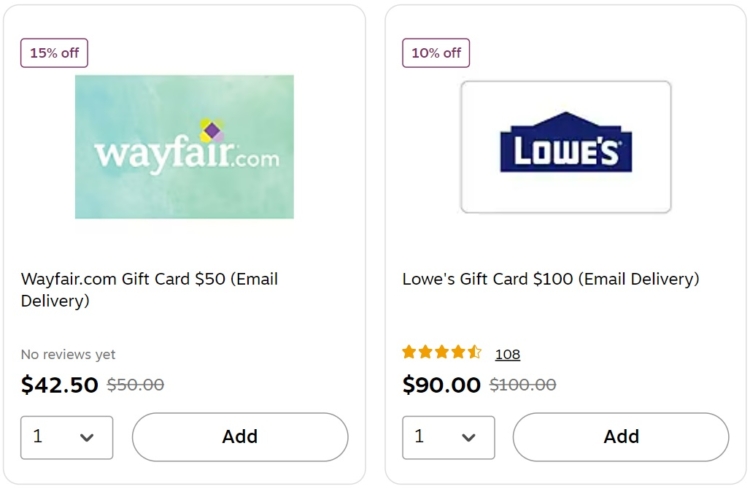Click the crossed-out $100.00 original price
This screenshot has height=489, width=750.
tap(522, 384)
